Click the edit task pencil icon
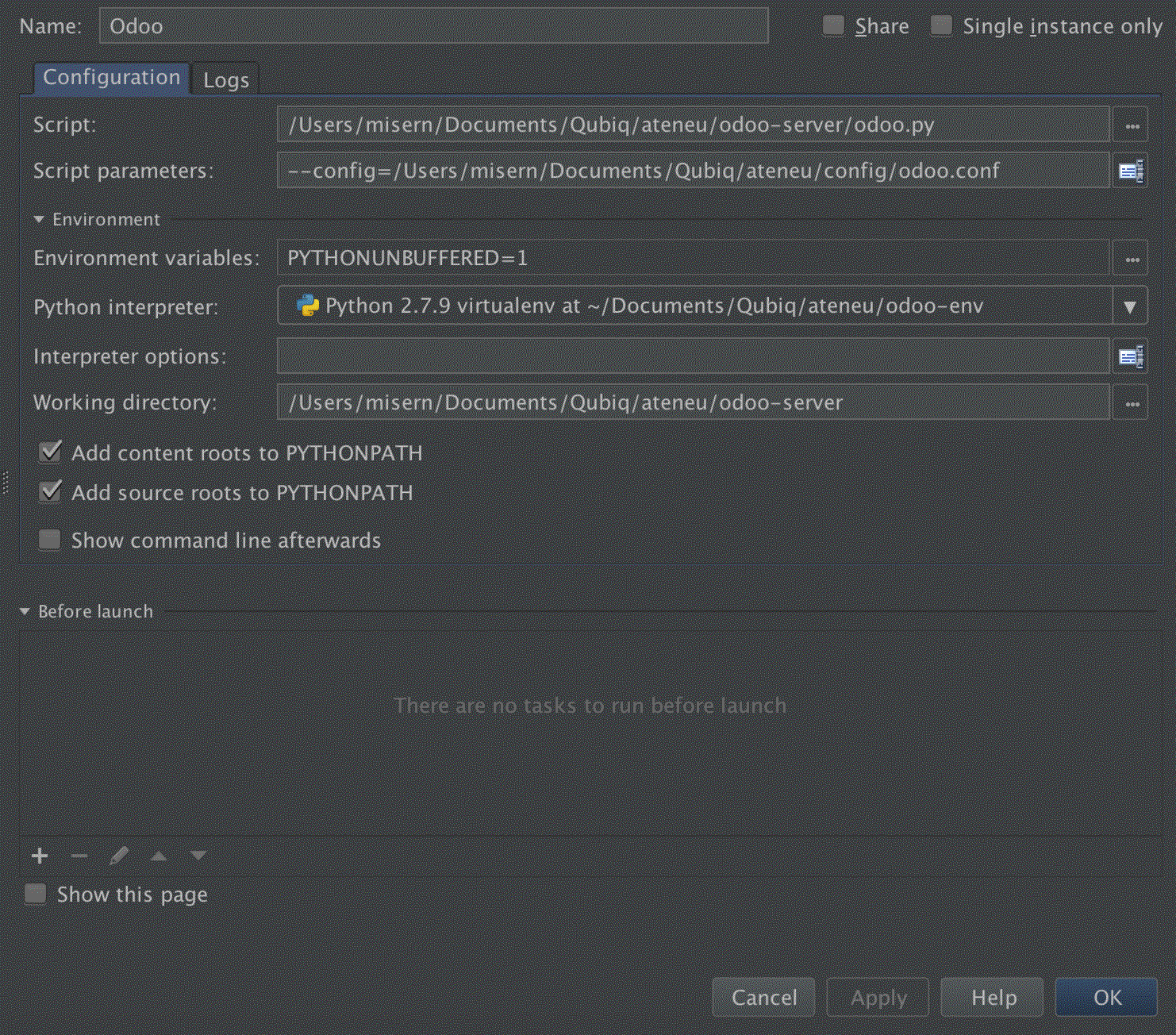1176x1035 pixels. (119, 856)
